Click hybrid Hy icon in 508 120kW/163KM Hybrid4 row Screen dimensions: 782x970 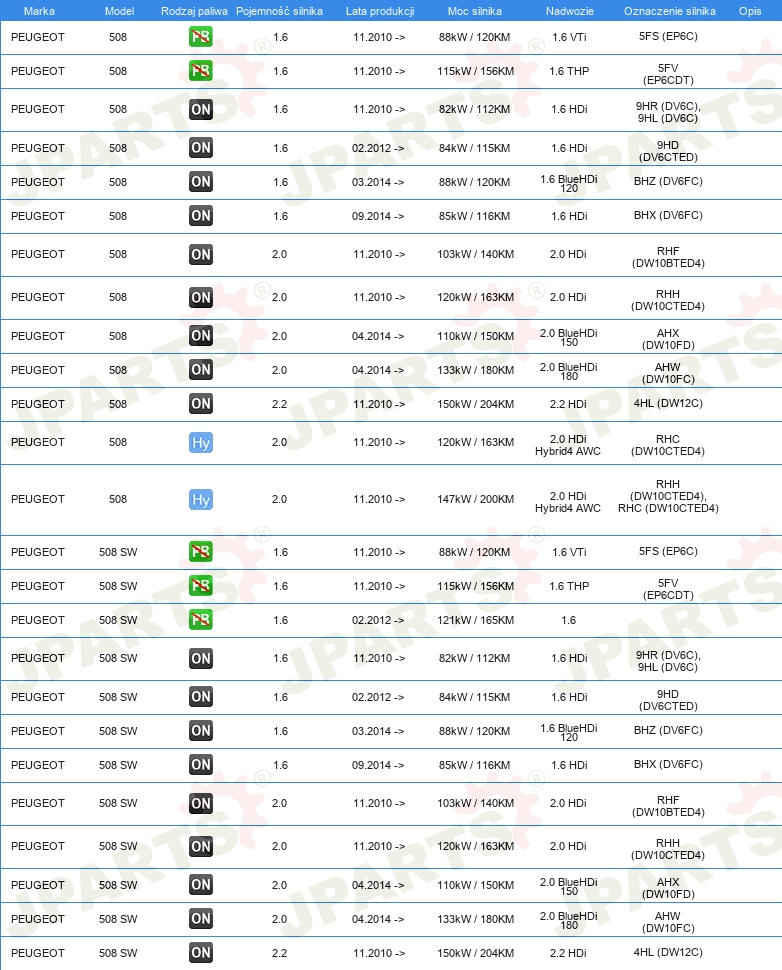click(200, 442)
